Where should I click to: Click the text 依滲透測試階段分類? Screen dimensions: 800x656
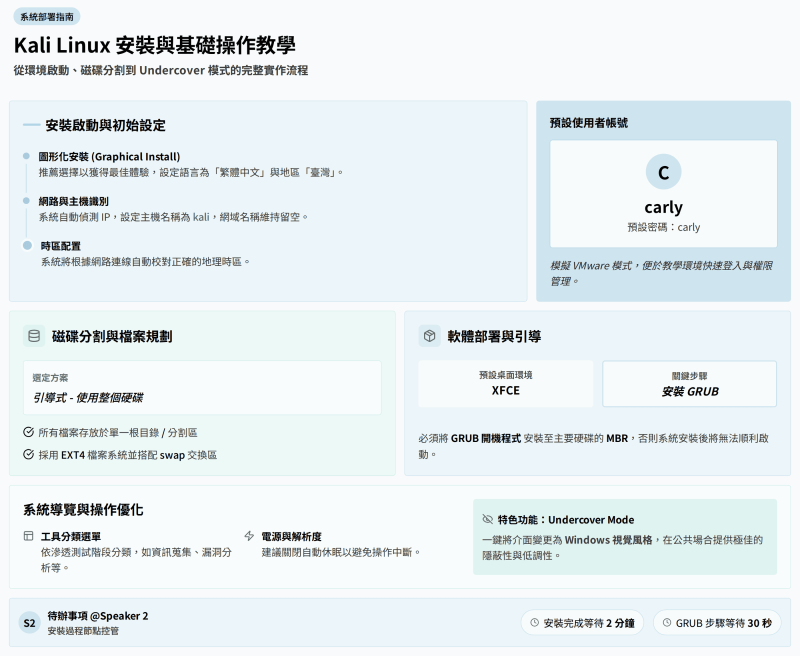[x=136, y=560]
